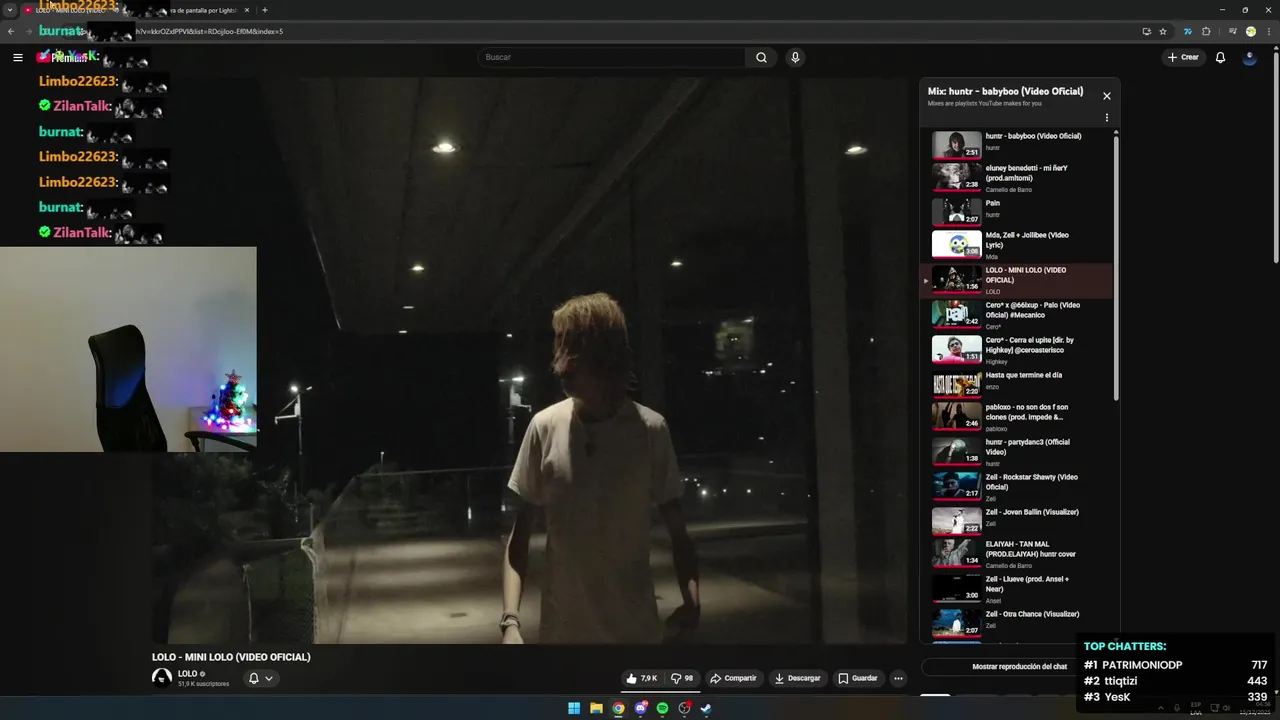The width and height of the screenshot is (1280, 720).
Task: Select Hasta que termine el día in playlist
Action: (1015, 384)
